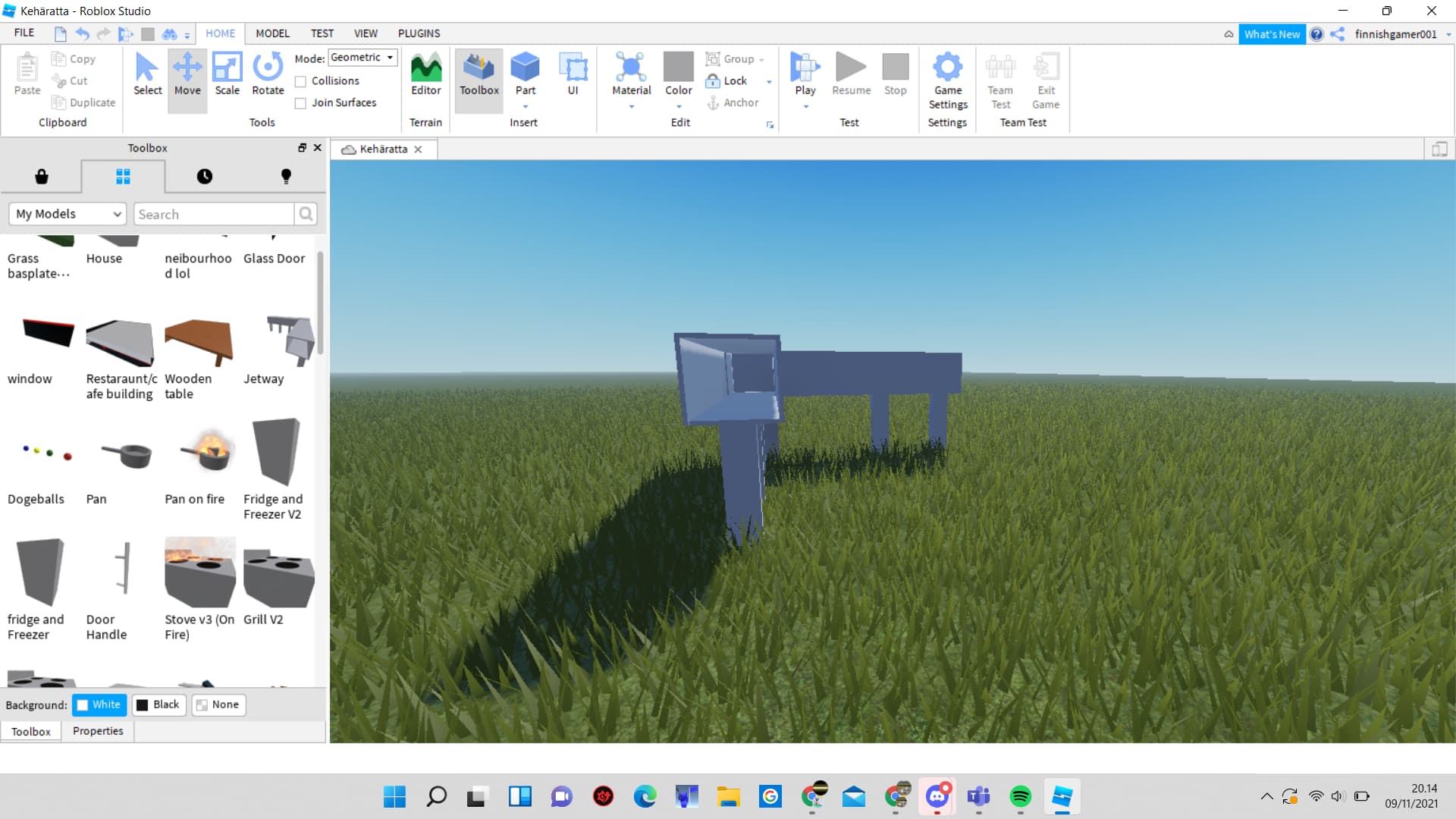Undo the last action
Screen dimensions: 1456x819
coord(83,33)
